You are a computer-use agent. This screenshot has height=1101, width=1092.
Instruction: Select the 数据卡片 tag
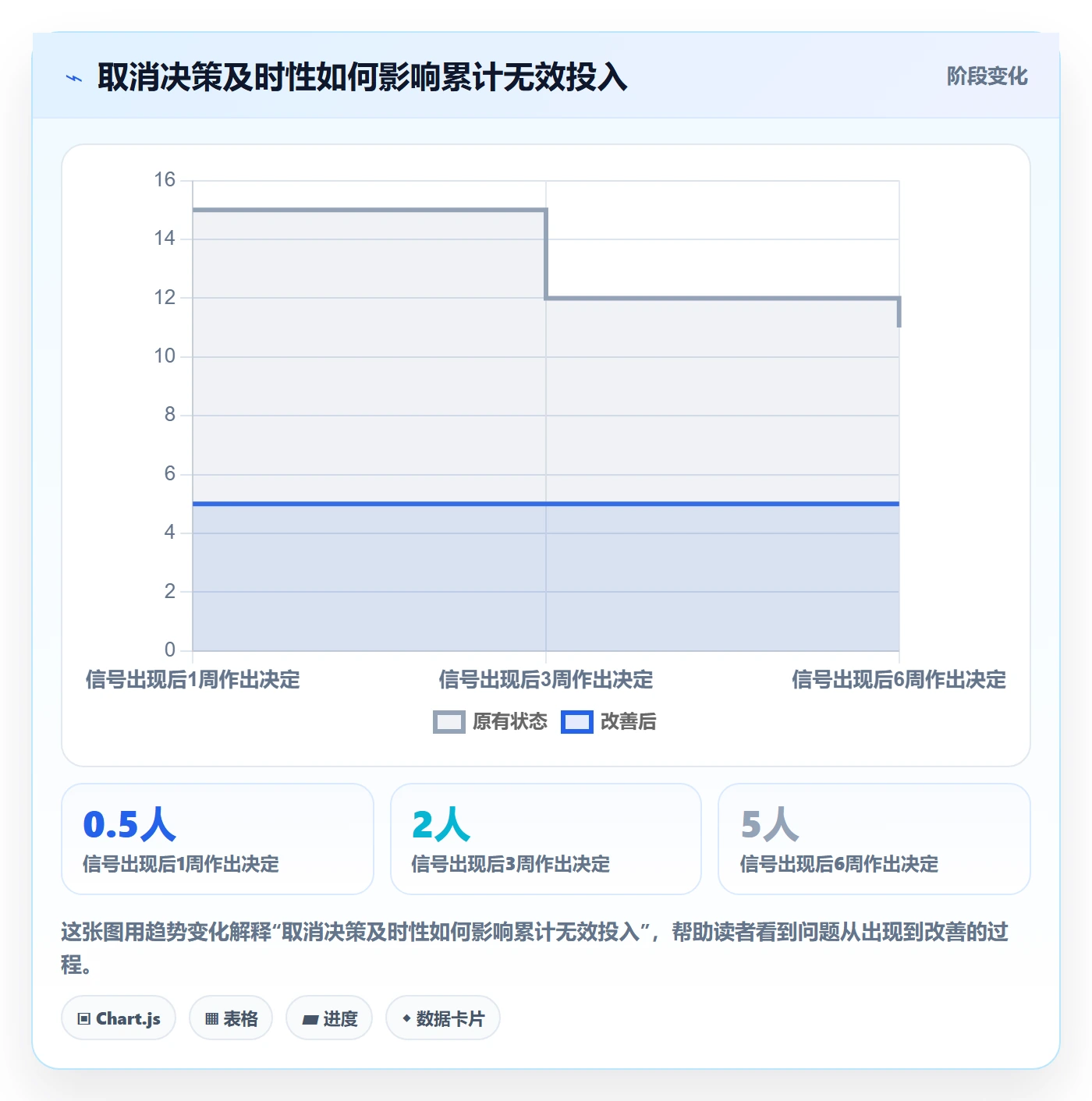pos(443,1018)
